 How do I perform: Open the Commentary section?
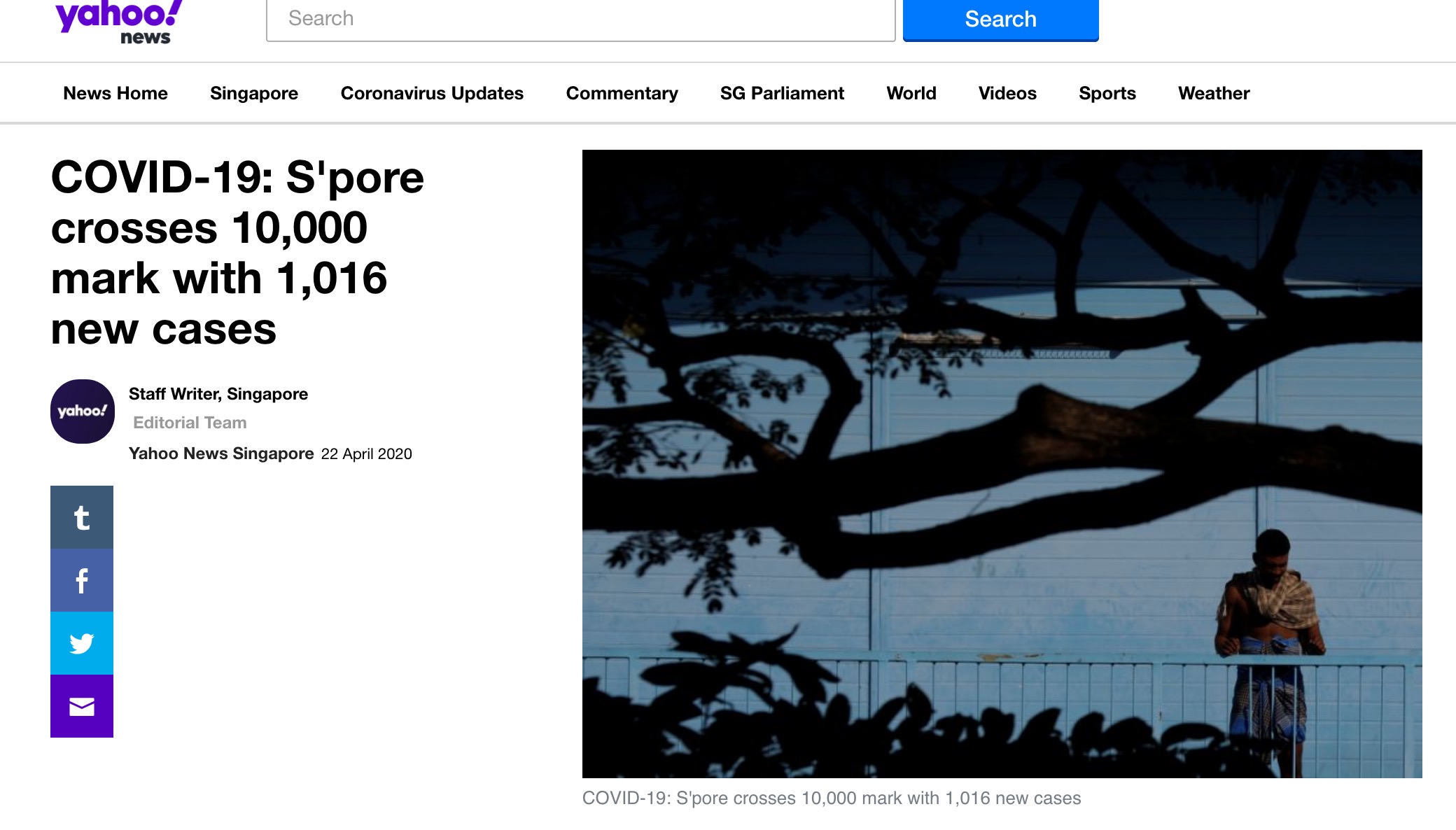click(622, 93)
